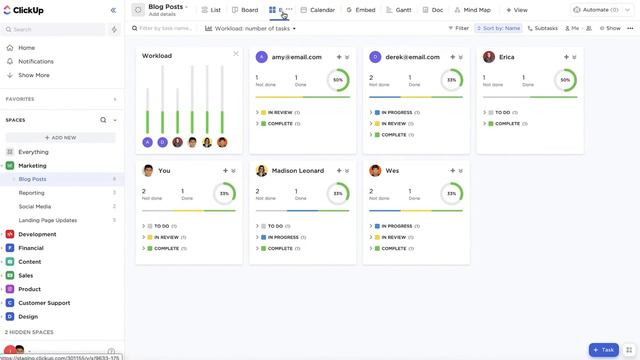Image resolution: width=640 pixels, height=360 pixels.
Task: Switch to the Embed view tab
Action: pyautogui.click(x=361, y=10)
